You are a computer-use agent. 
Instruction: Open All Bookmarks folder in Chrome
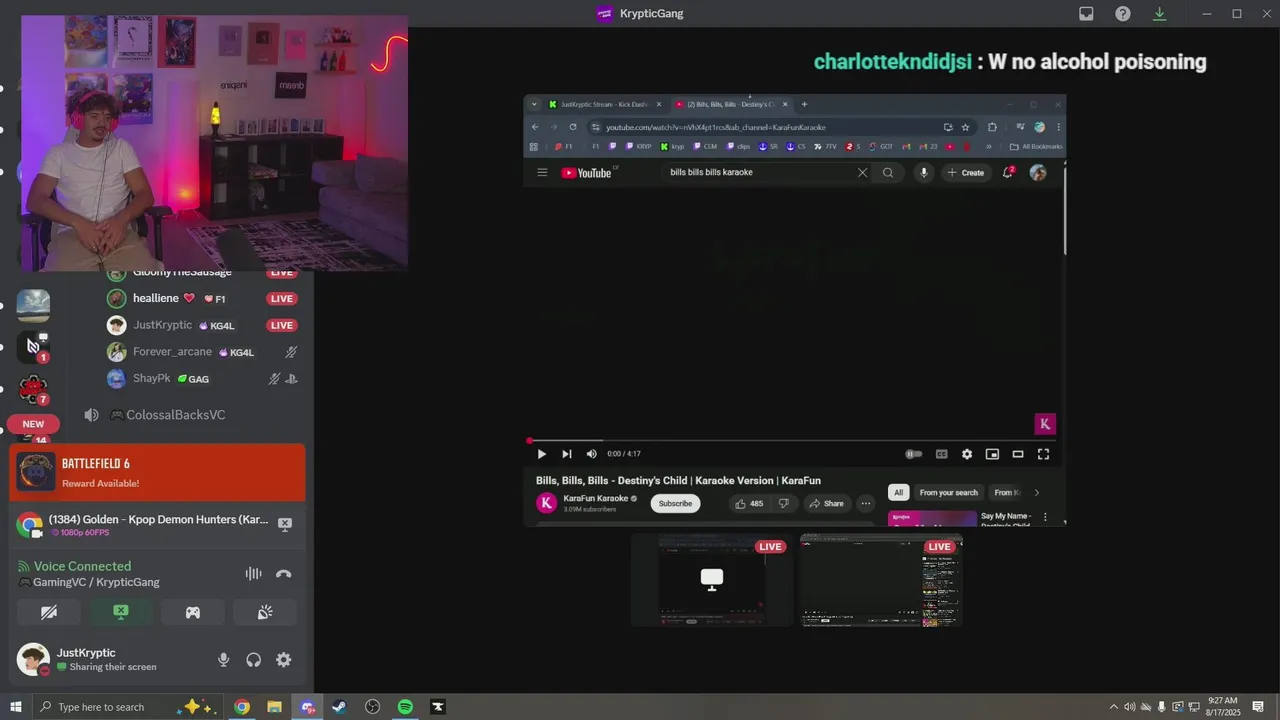(1035, 146)
